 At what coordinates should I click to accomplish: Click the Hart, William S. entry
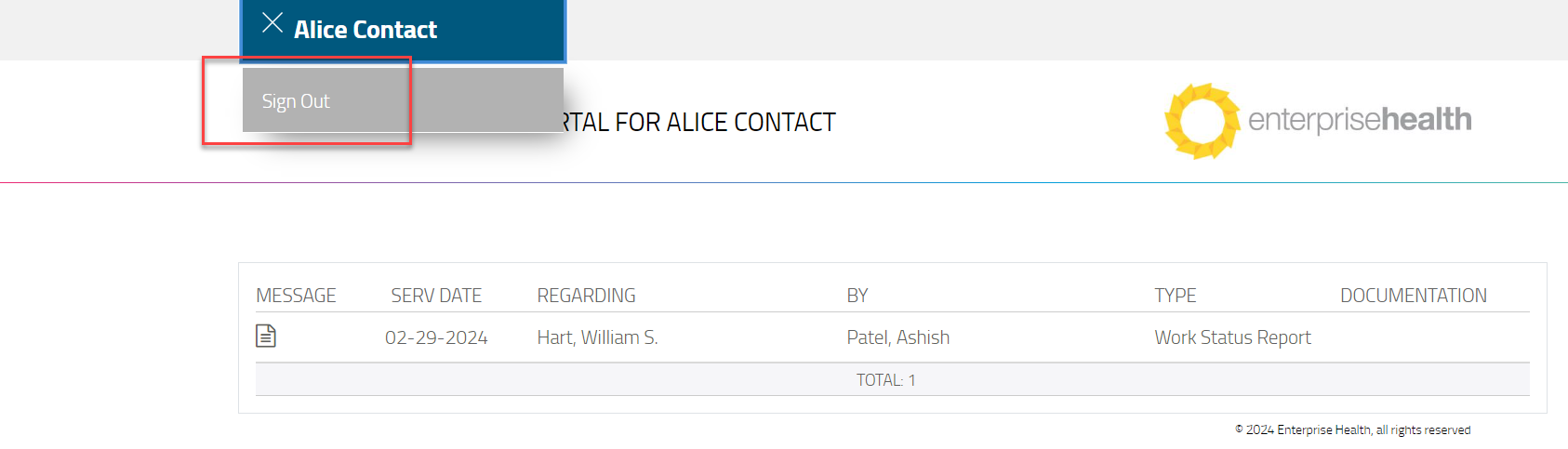[x=597, y=337]
